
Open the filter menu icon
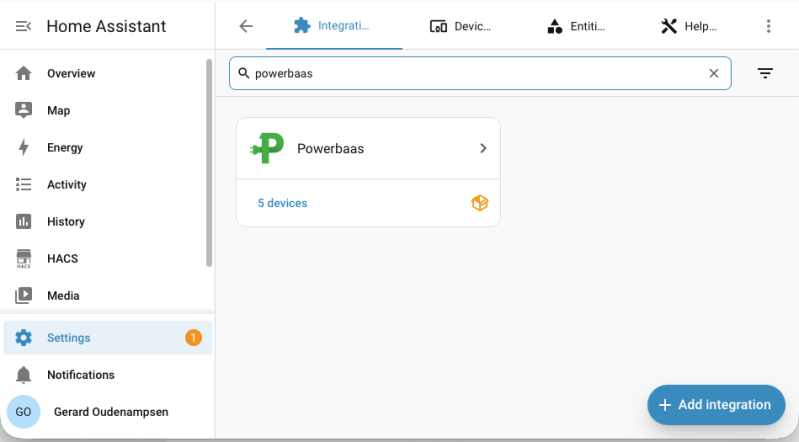pyautogui.click(x=765, y=73)
